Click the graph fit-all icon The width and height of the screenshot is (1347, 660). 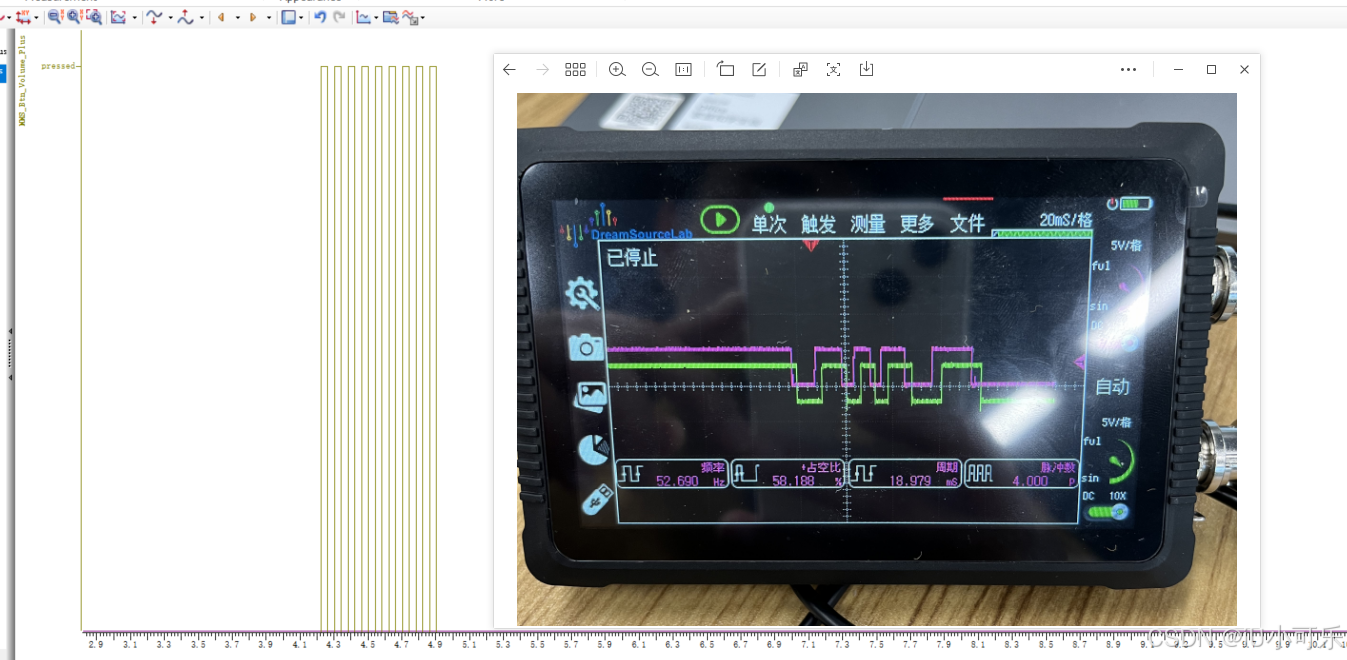[118, 17]
